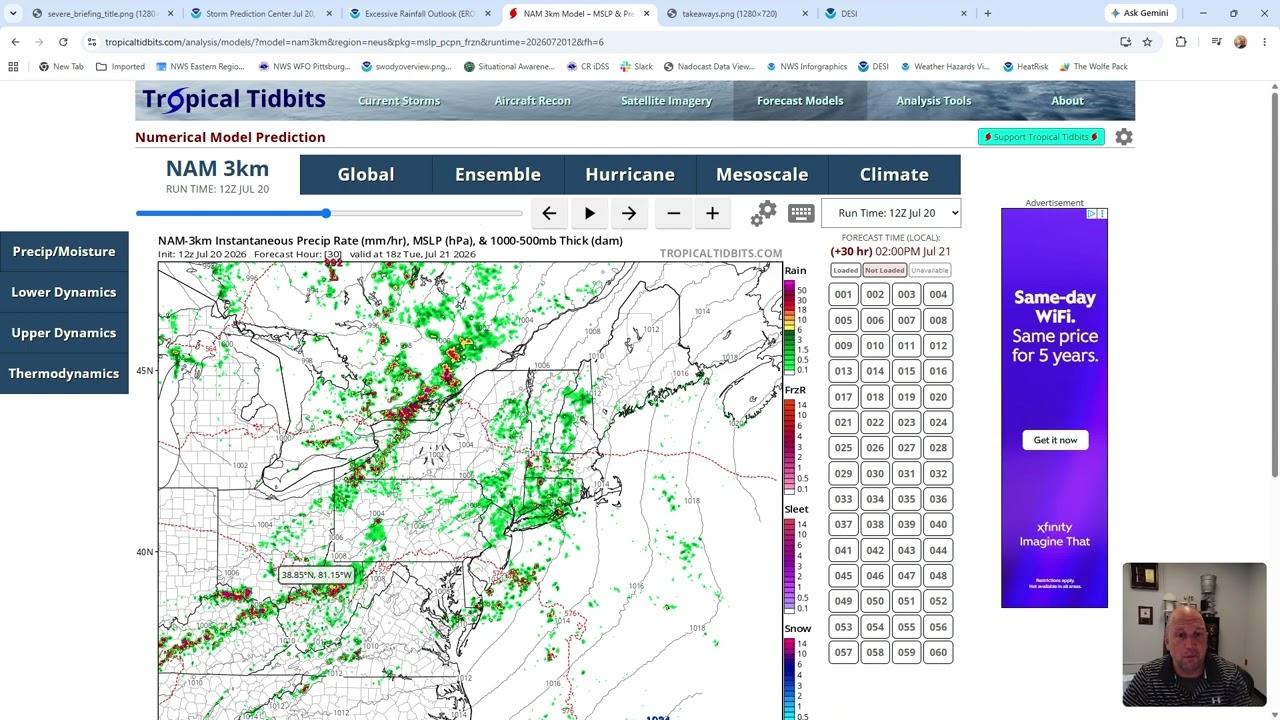The width and height of the screenshot is (1280, 720).
Task: Select forecast hour 045
Action: click(x=843, y=576)
